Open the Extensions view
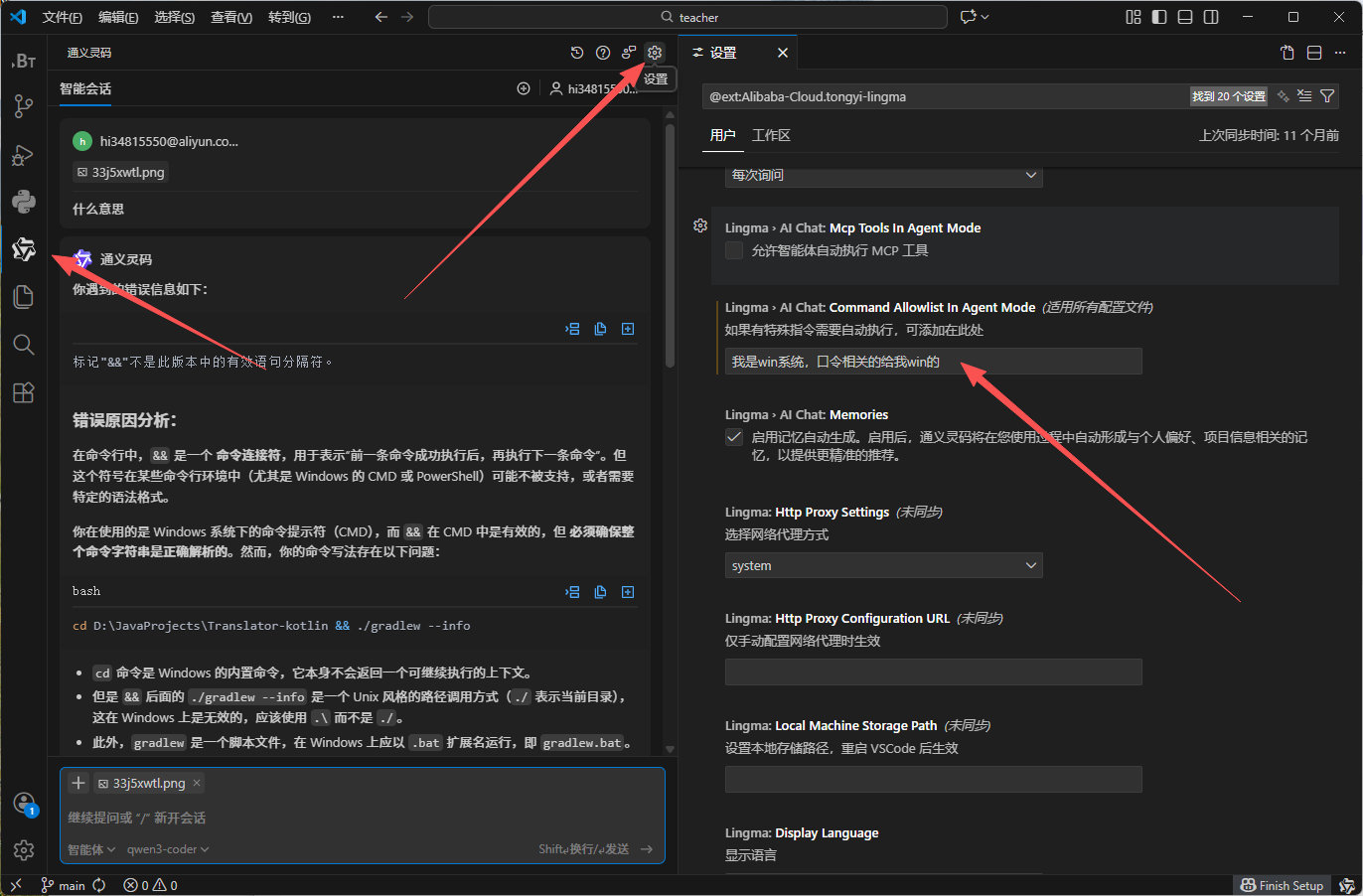This screenshot has height=896, width=1363. pos(24,392)
